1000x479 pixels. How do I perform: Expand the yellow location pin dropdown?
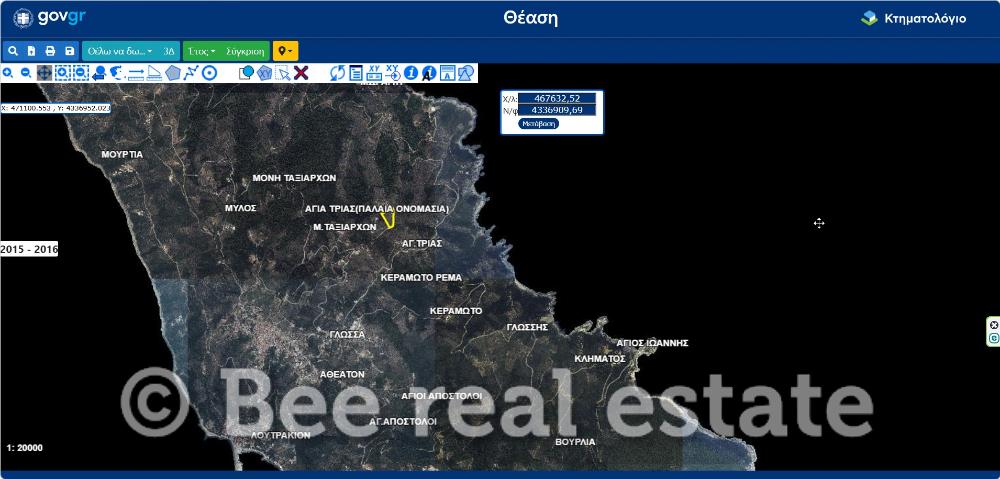pos(285,51)
